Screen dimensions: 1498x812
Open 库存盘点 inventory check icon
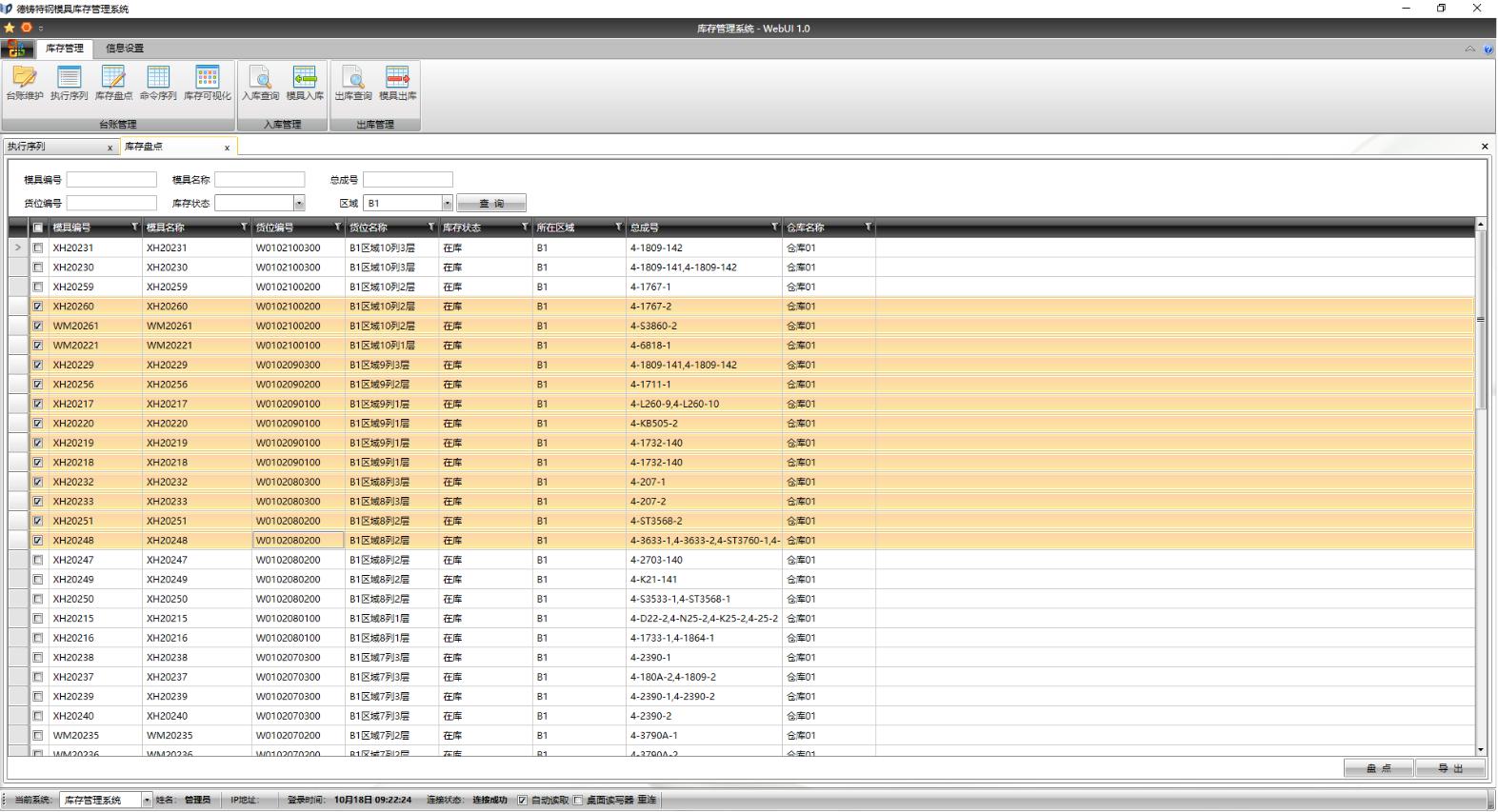pyautogui.click(x=113, y=83)
